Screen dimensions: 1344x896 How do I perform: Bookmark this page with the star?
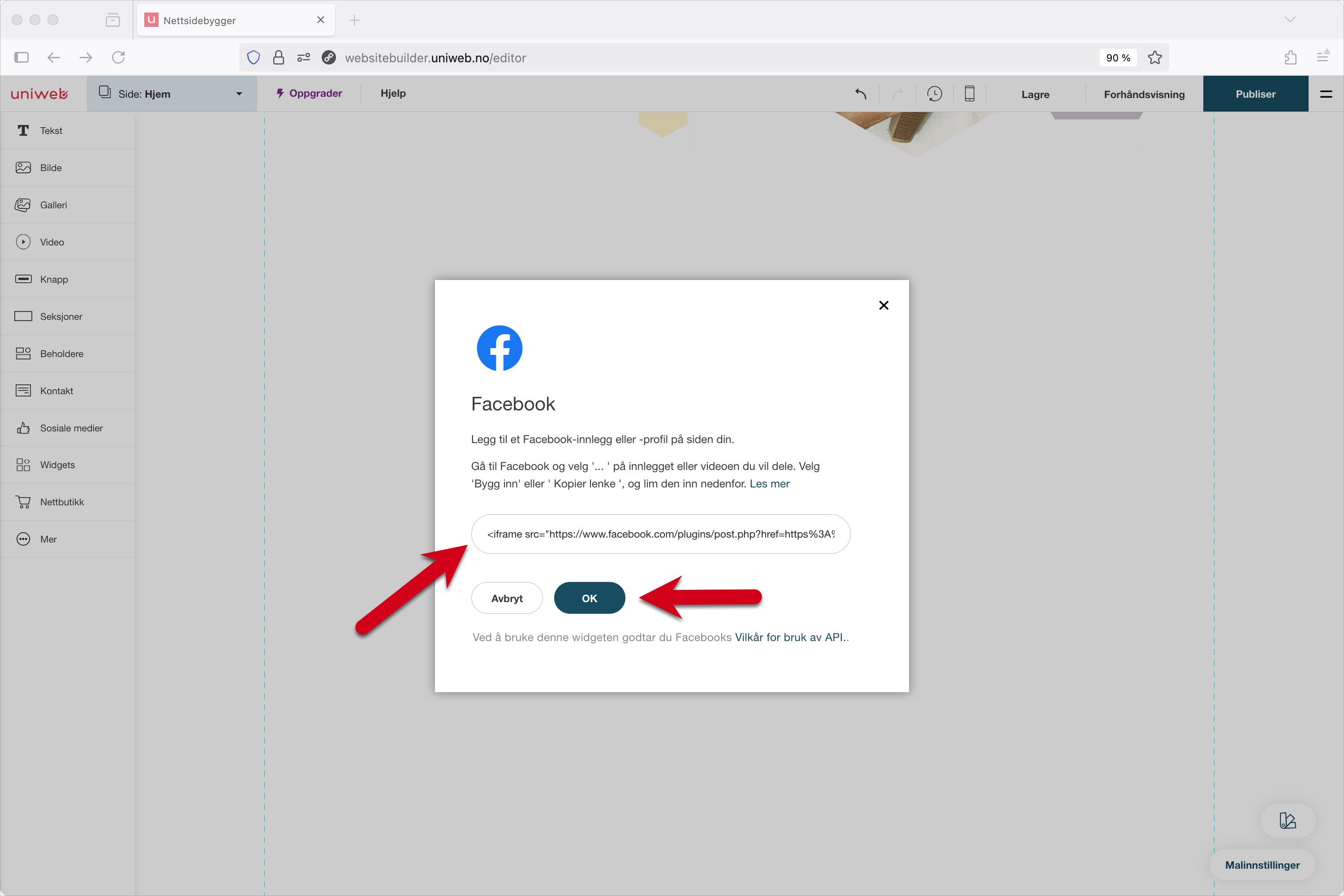click(x=1155, y=57)
